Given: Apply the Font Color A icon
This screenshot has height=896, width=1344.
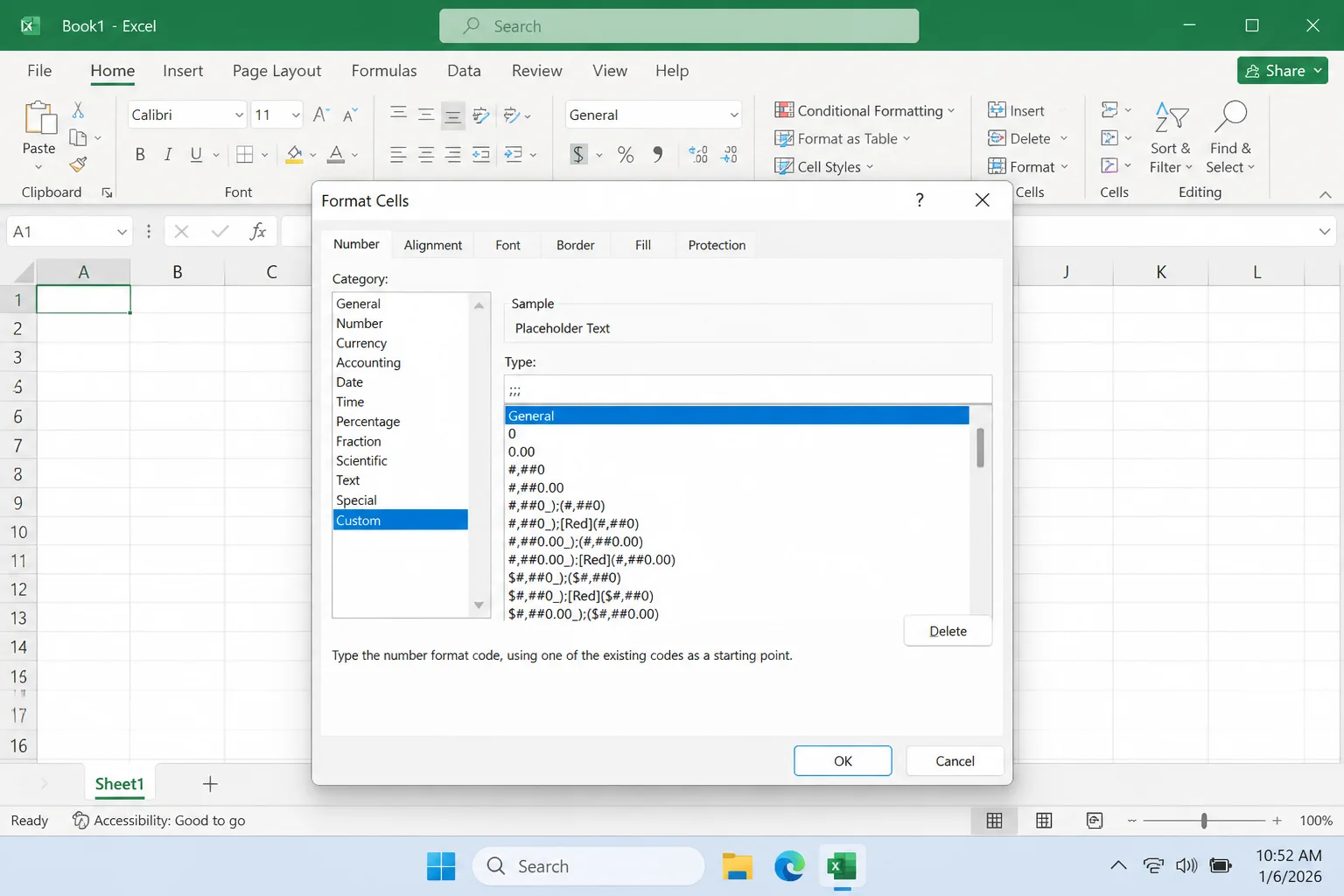Looking at the screenshot, I should (336, 155).
